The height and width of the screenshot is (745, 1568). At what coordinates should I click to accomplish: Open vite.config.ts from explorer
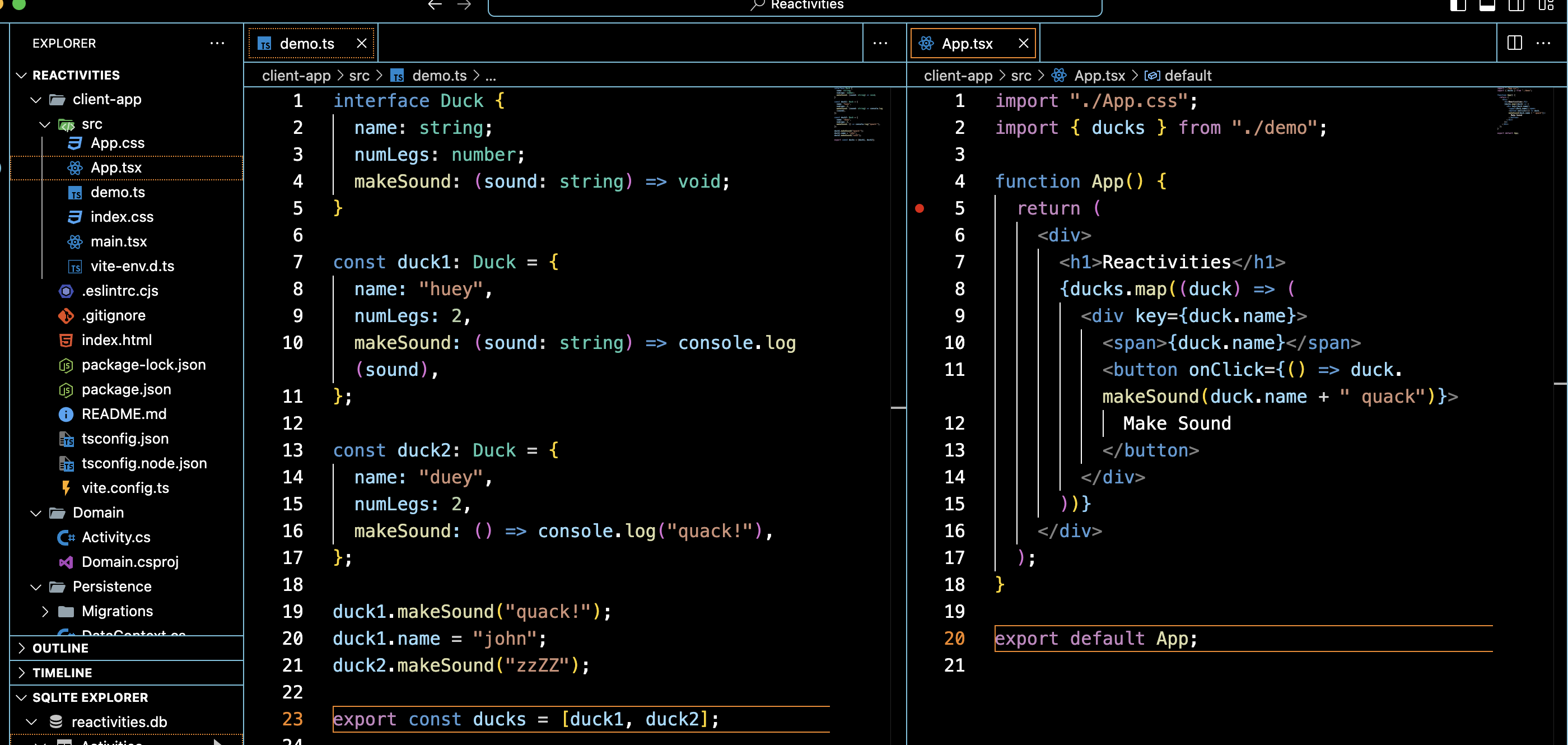[x=125, y=488]
